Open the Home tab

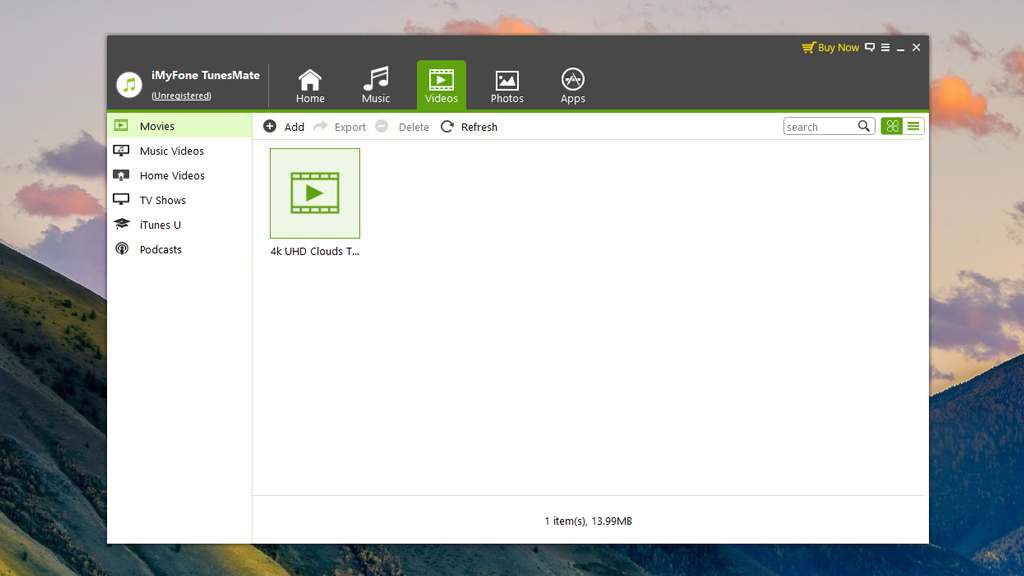(x=310, y=86)
